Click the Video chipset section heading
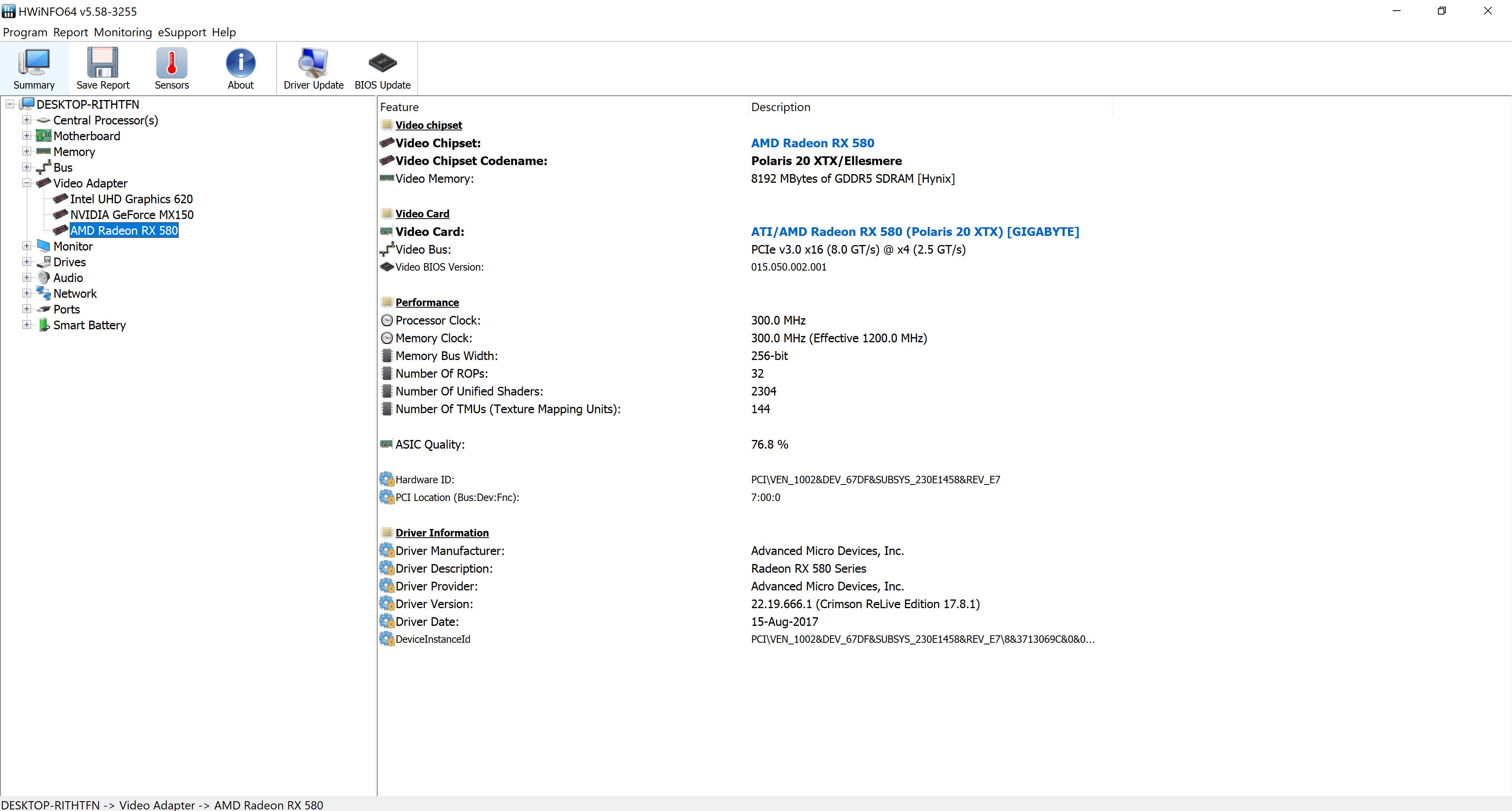 click(428, 125)
